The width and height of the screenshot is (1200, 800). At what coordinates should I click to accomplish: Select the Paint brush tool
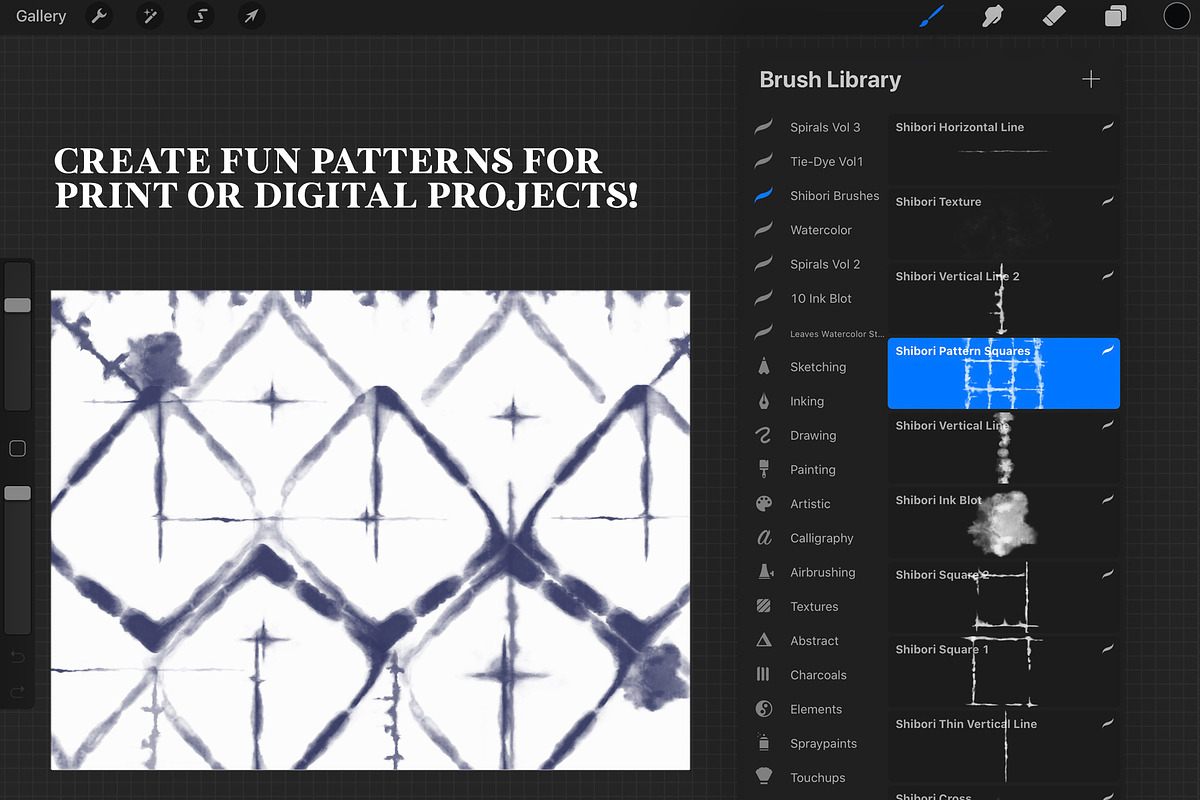[932, 16]
